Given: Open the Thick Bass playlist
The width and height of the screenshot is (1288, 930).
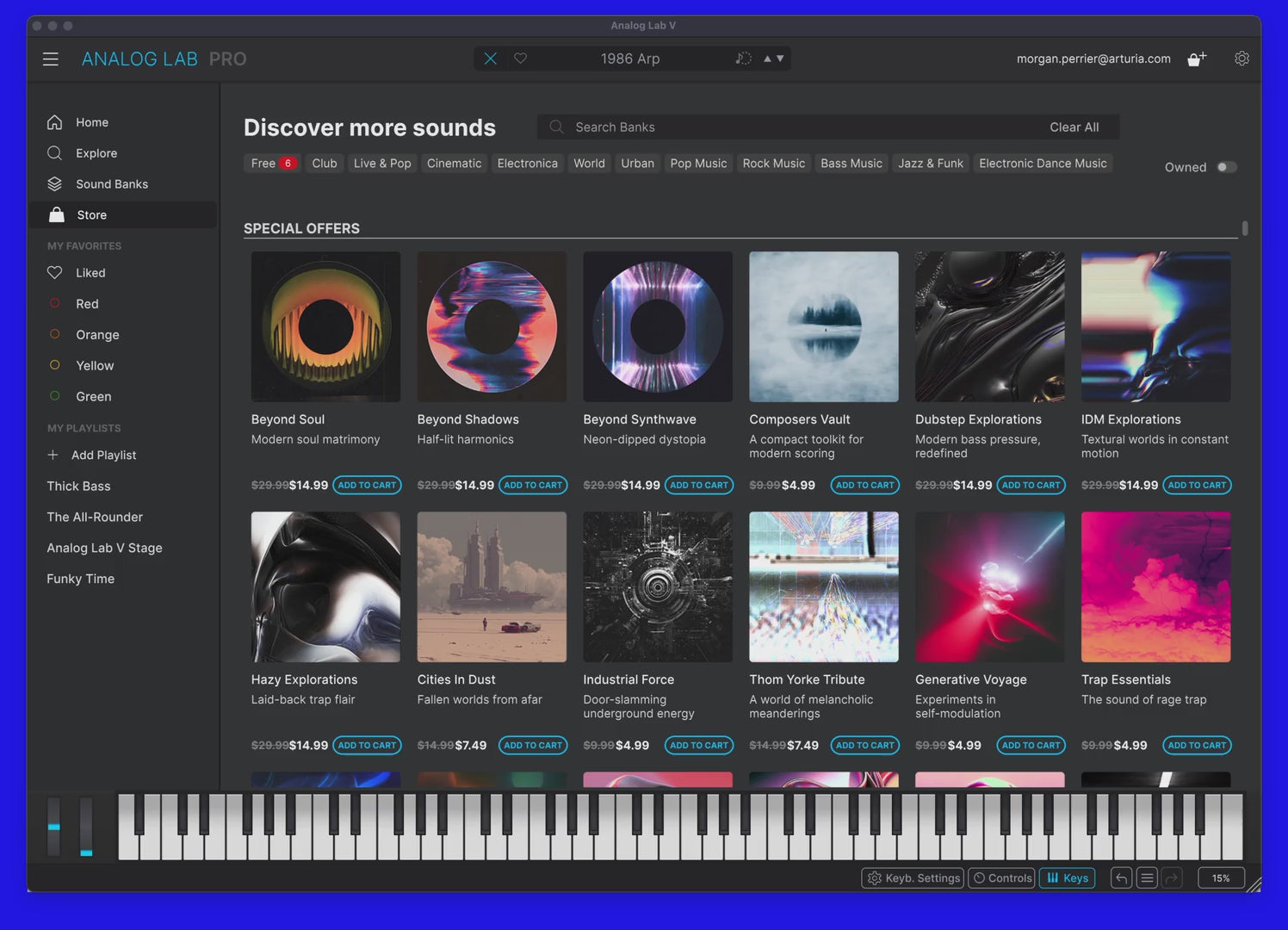Looking at the screenshot, I should coord(78,486).
